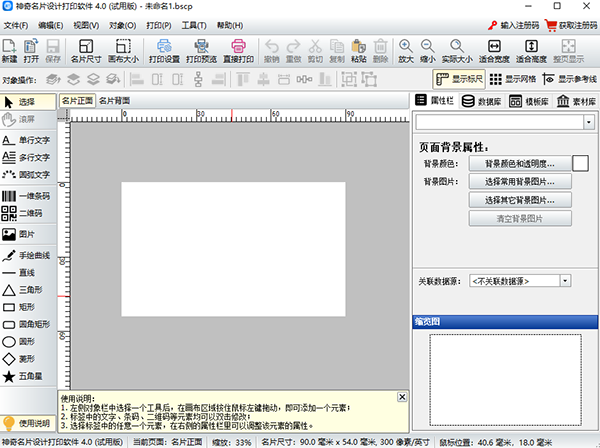Screen dimensions: 600x448
Task: Select the 一维条码 (barcode) tool
Action: tap(28, 196)
